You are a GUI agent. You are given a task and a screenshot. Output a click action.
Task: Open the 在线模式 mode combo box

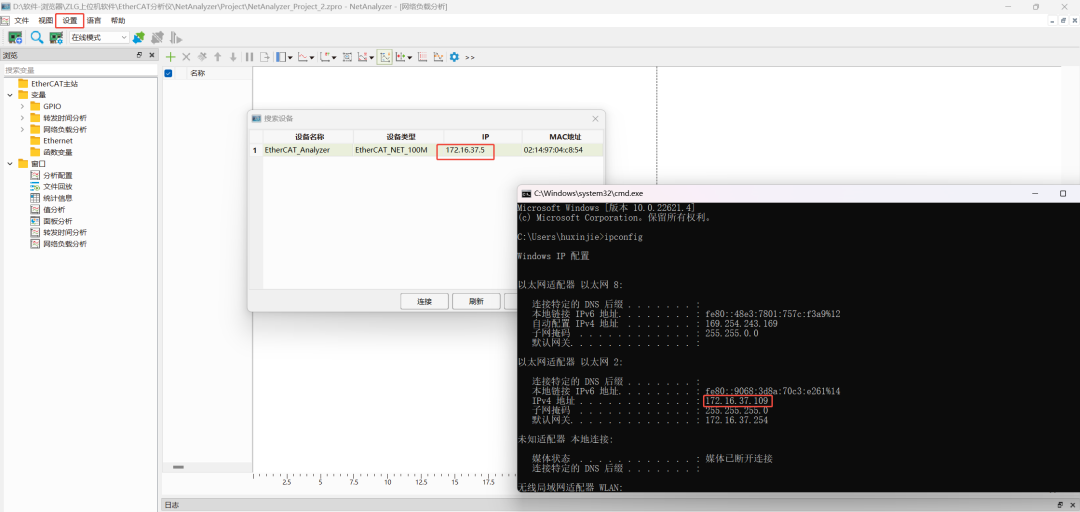pyautogui.click(x=99, y=37)
